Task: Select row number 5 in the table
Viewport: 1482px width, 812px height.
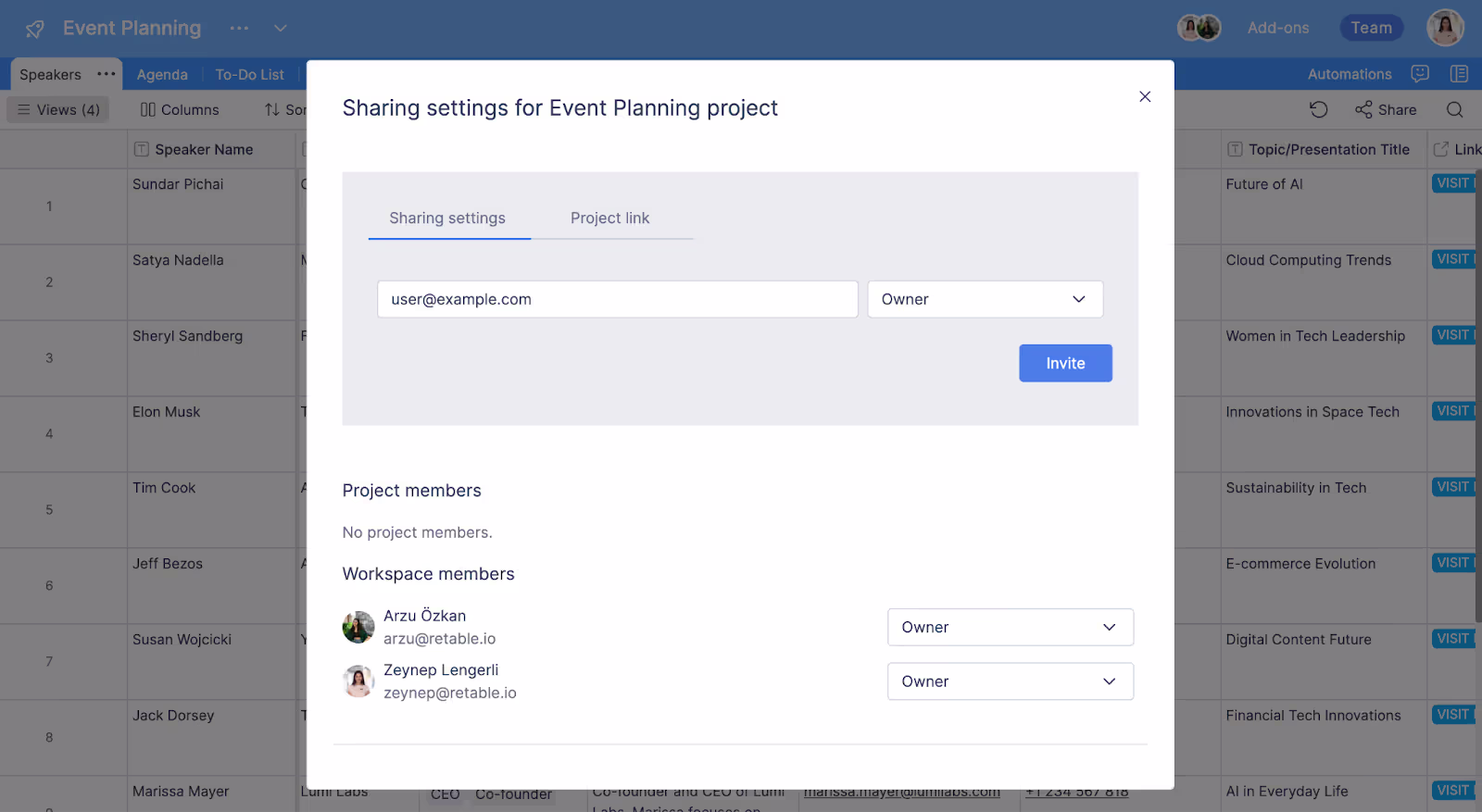Action: click(x=49, y=510)
